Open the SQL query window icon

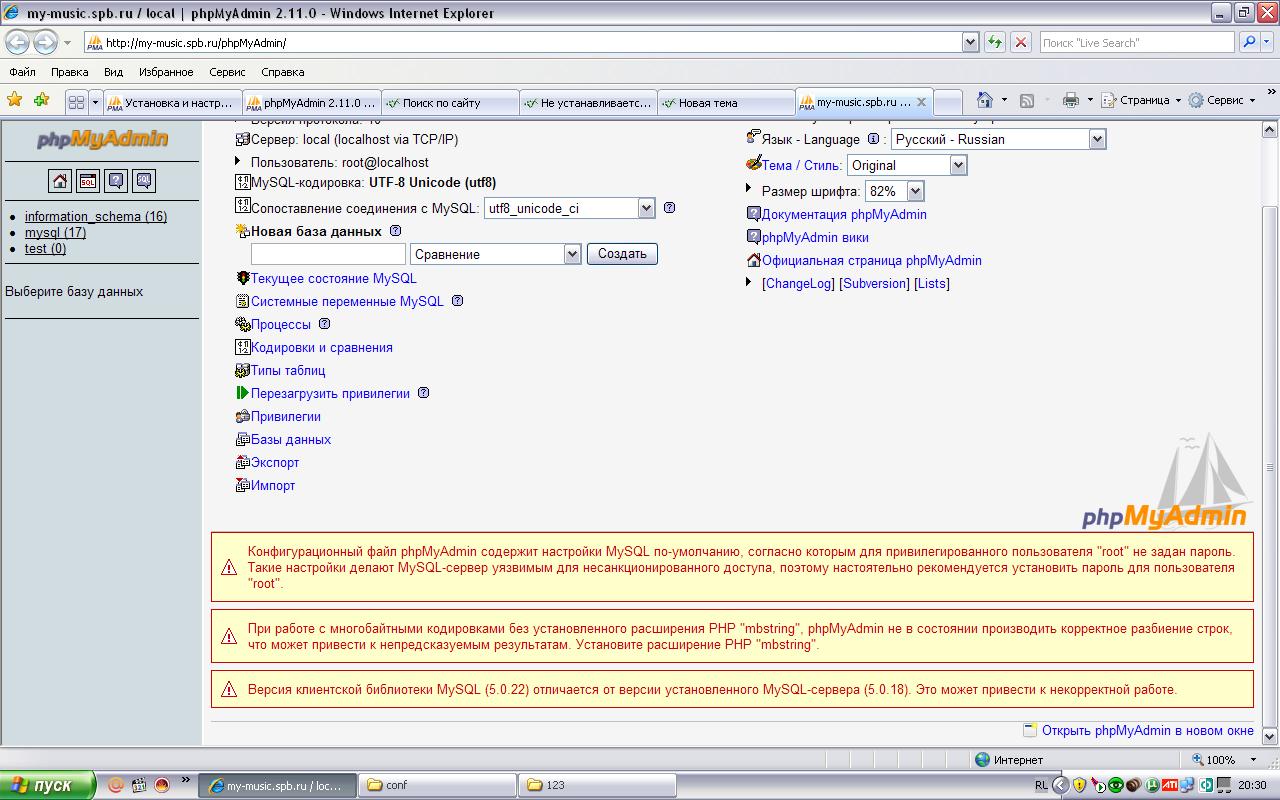point(88,181)
